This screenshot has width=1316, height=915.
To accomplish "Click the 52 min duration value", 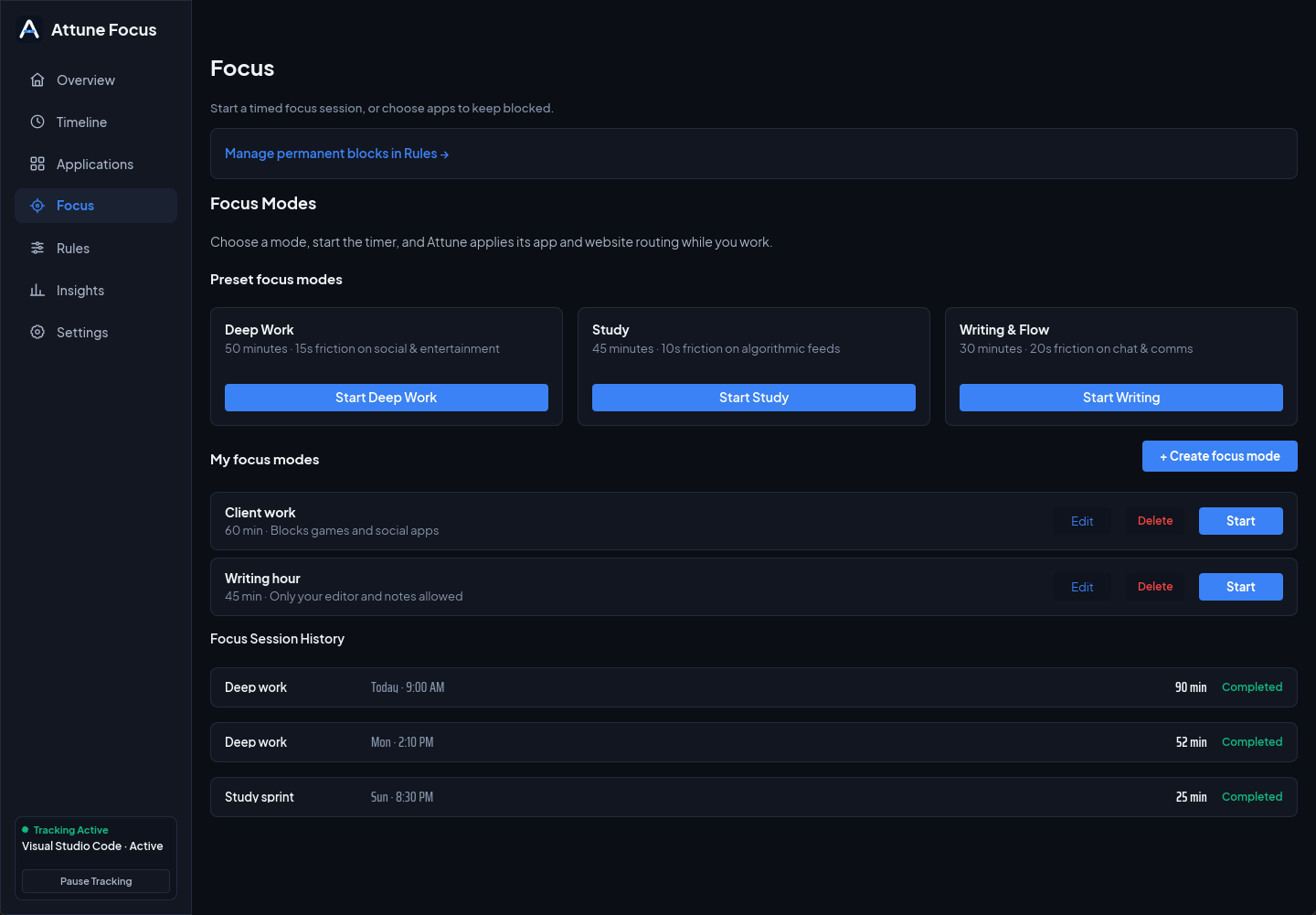I will click(x=1191, y=742).
